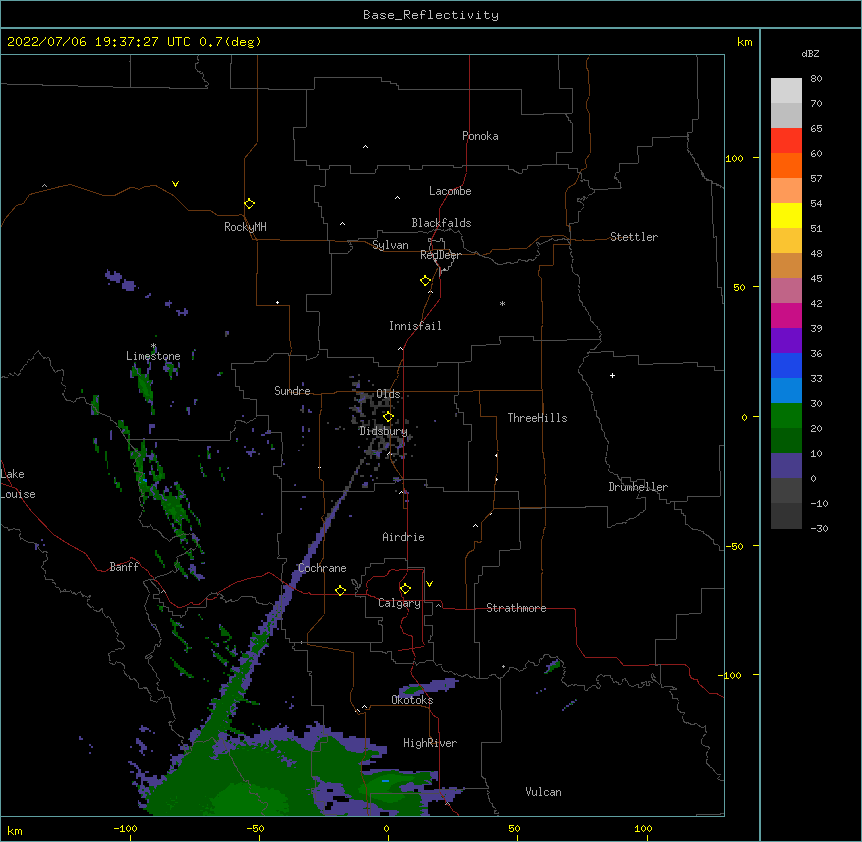Click the Vulcan city label
Screen dimensions: 862x842
coord(543,792)
